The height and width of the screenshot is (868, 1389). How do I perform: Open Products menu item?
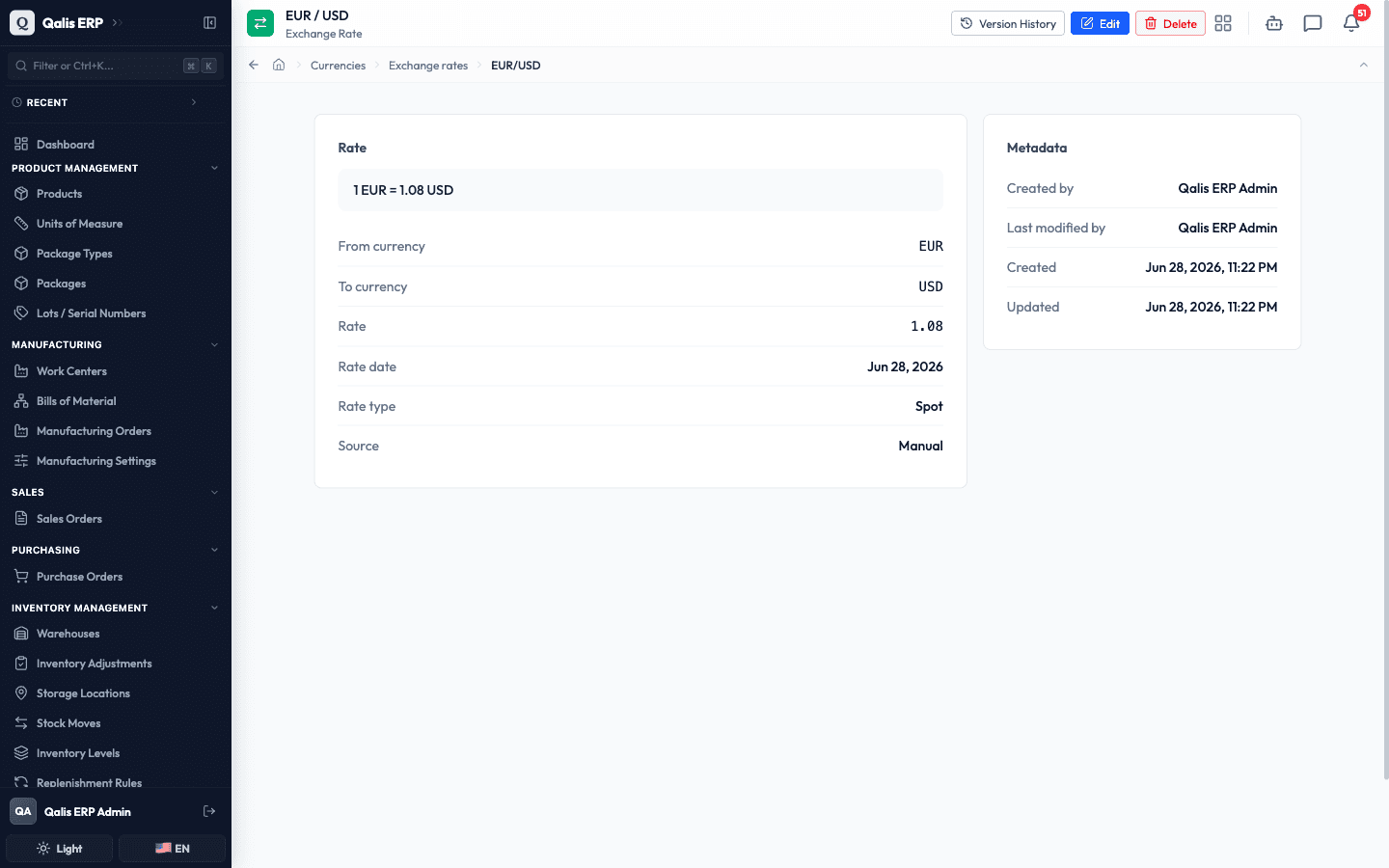(x=116, y=194)
